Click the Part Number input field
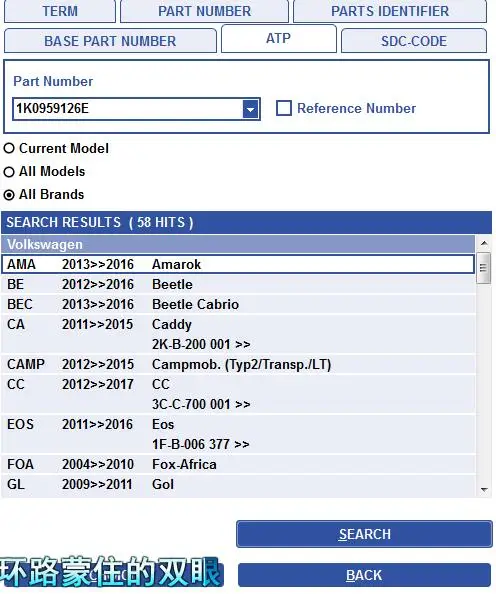 click(x=128, y=109)
